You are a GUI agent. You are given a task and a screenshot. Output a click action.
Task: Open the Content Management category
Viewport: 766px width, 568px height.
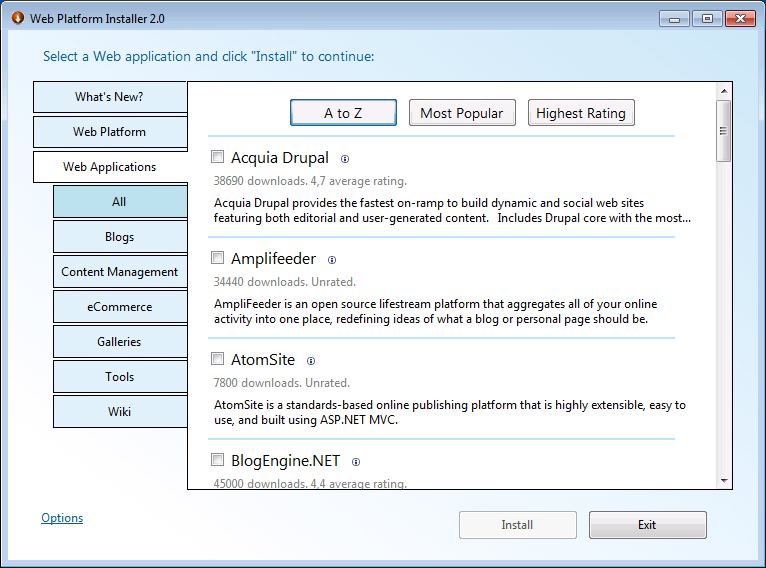pyautogui.click(x=120, y=272)
